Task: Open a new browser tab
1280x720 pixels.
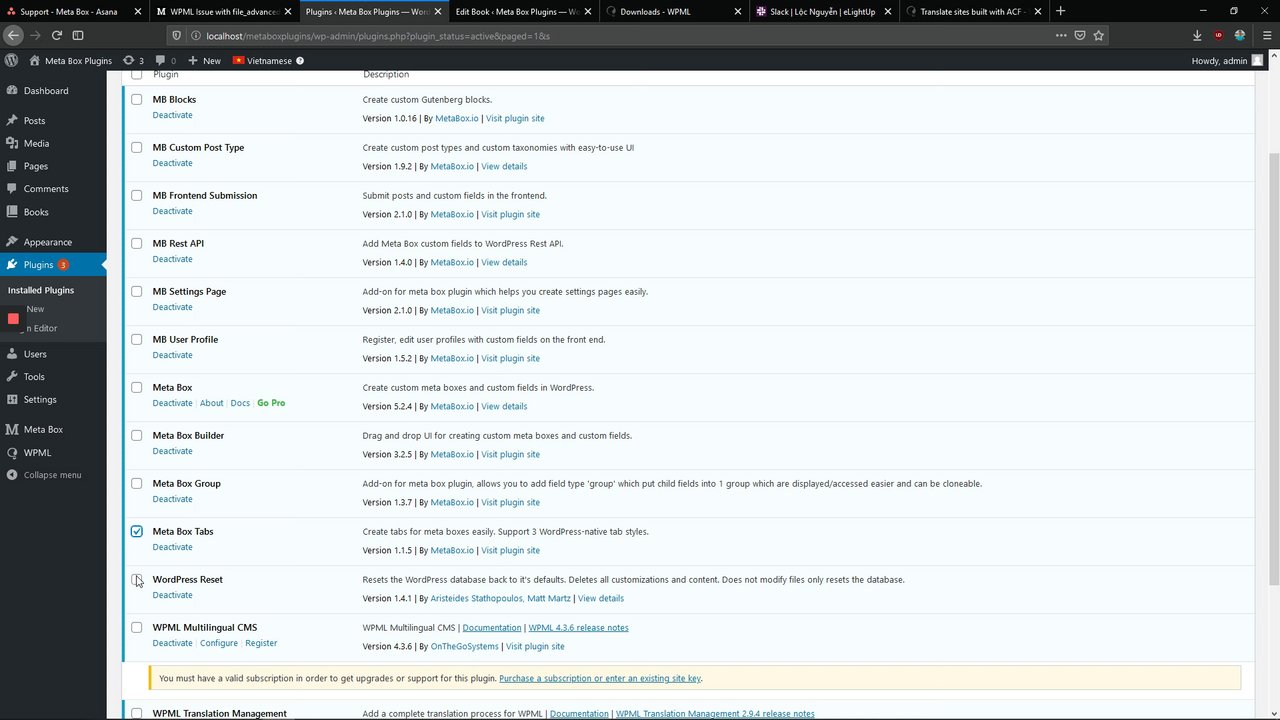Action: point(1060,11)
